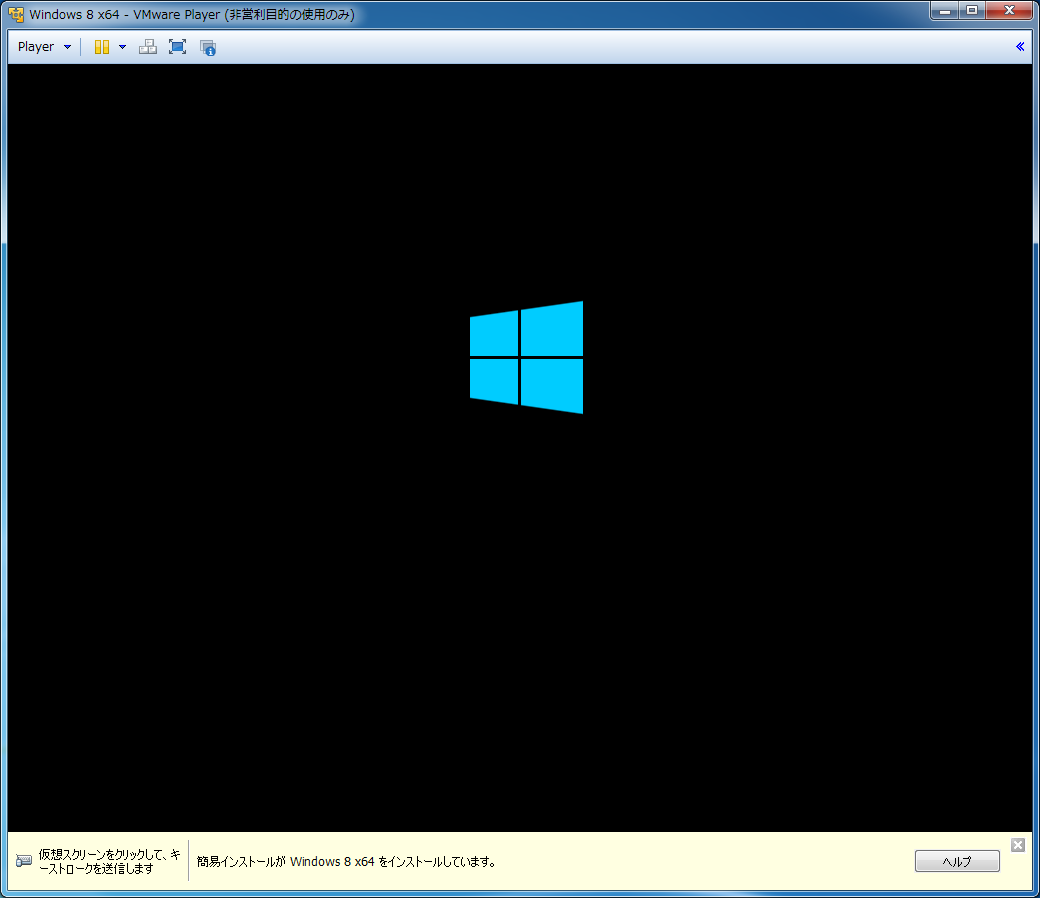Screen dimensions: 1040x898
Task: Click the Windows 8 logo in VM screen
Action: (526, 357)
